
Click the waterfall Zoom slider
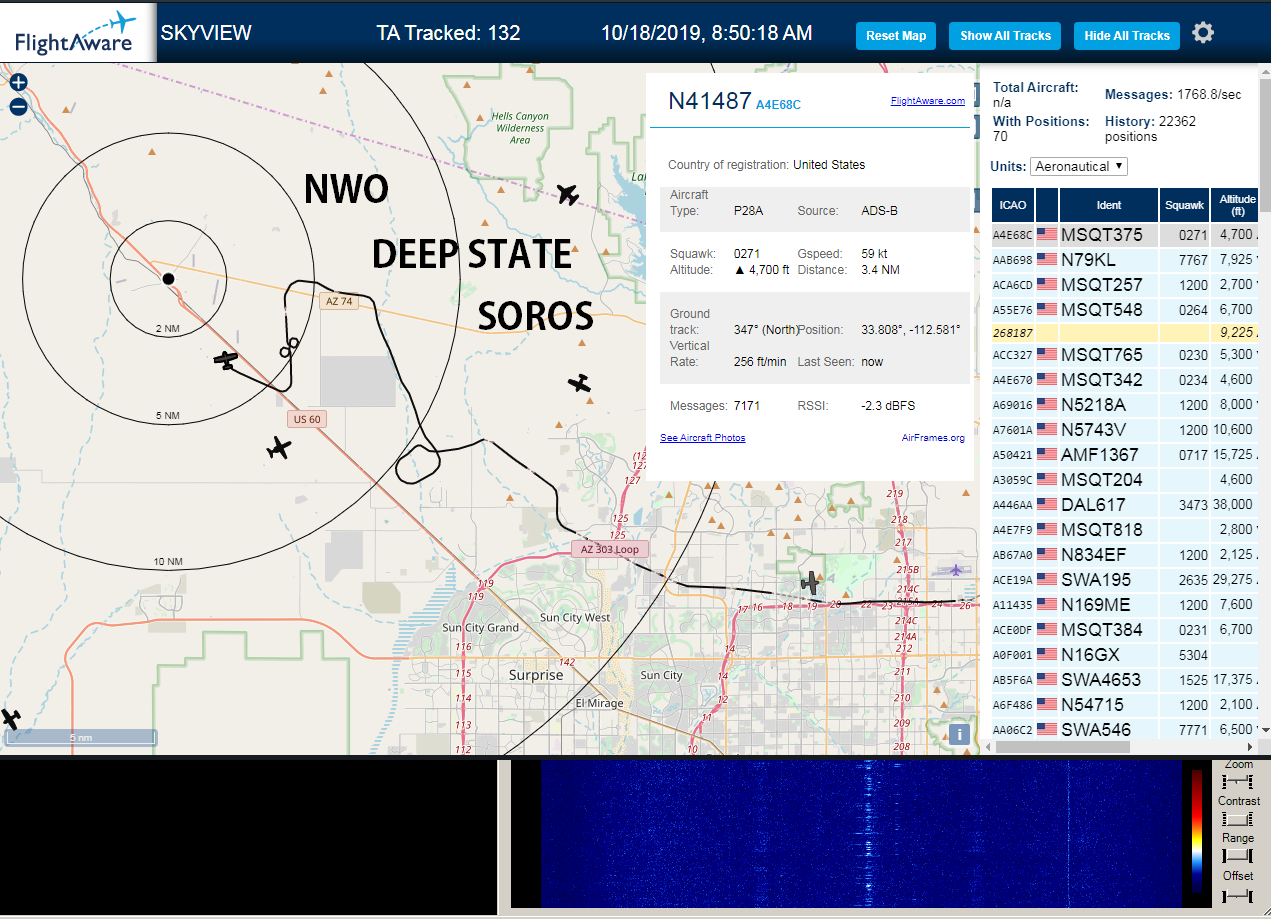(x=1237, y=780)
